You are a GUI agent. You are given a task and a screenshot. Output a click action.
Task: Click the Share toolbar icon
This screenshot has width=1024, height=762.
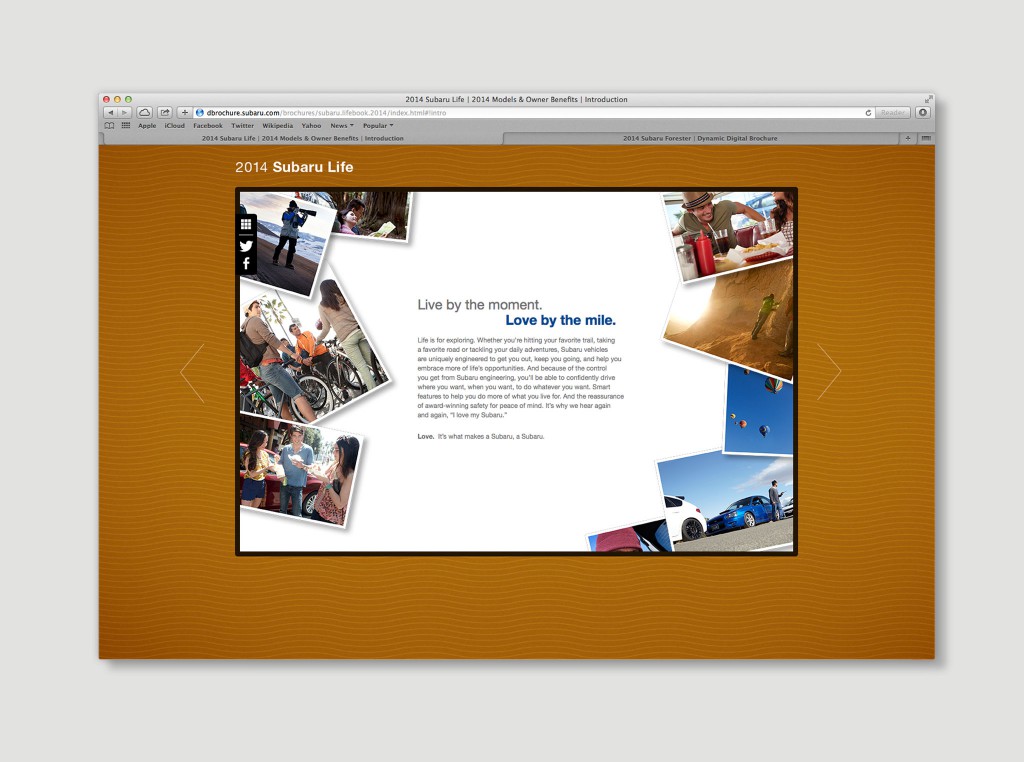coord(165,113)
